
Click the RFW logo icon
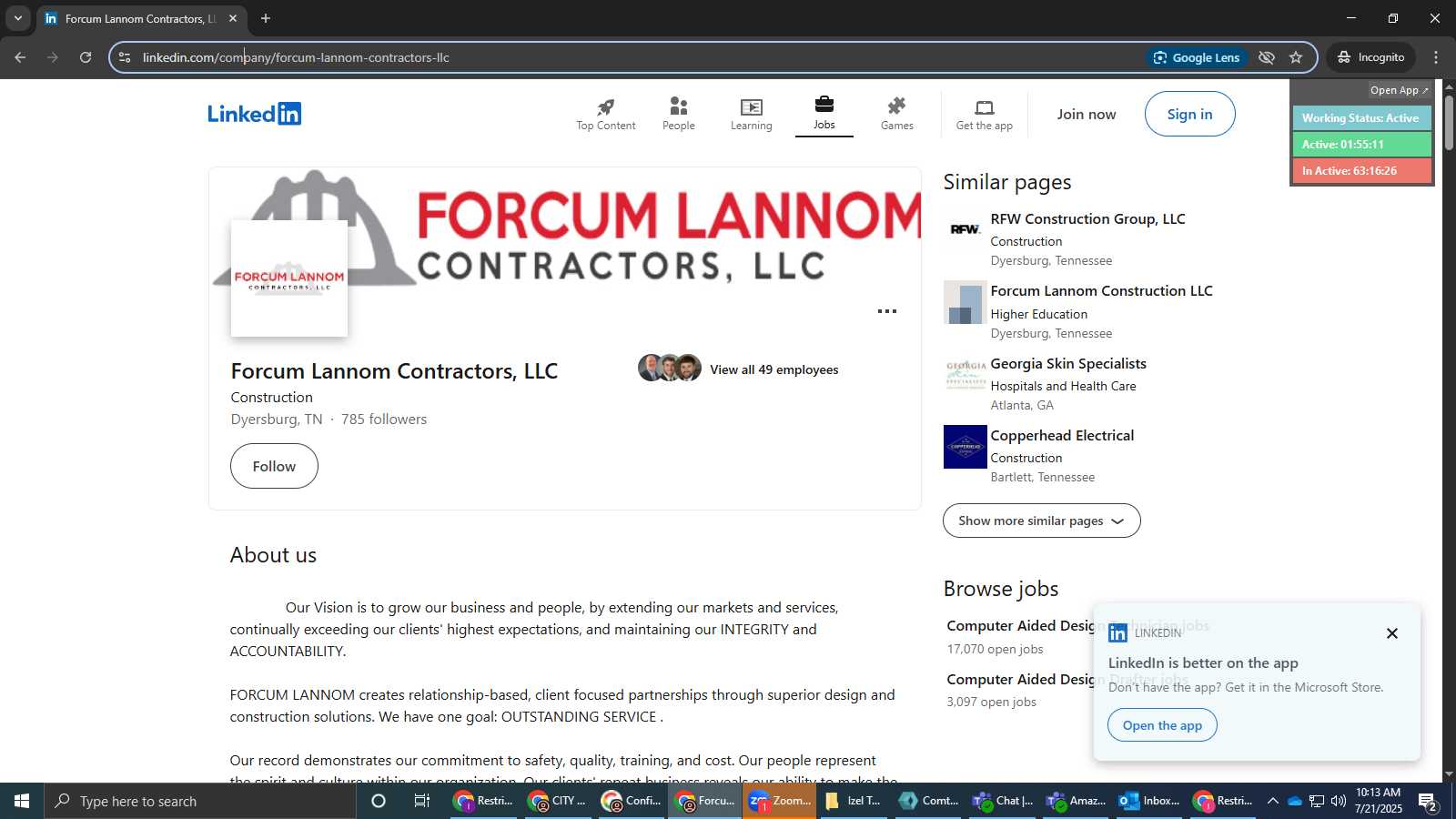point(965,229)
